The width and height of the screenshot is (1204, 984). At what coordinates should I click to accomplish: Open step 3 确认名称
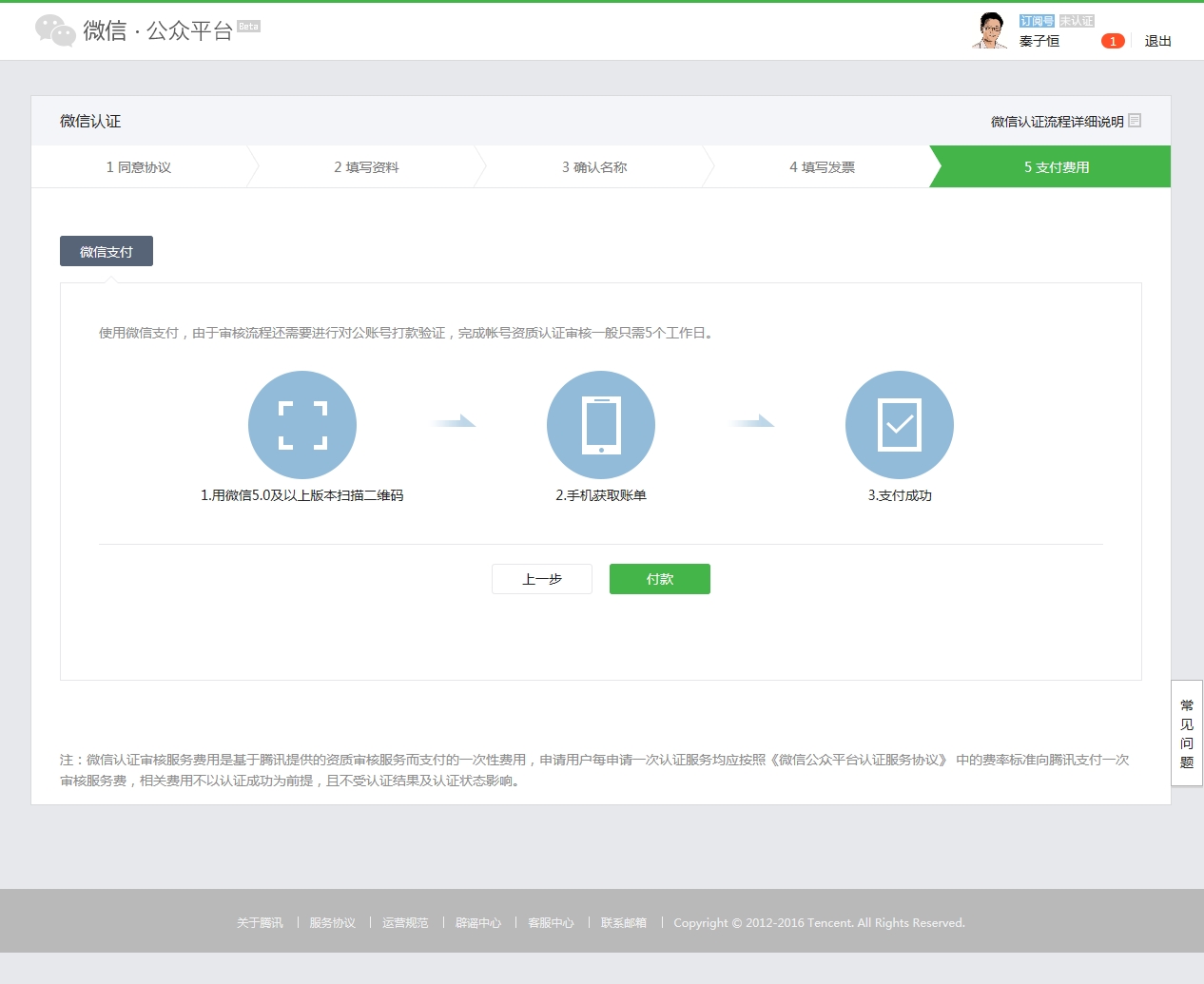tap(593, 166)
